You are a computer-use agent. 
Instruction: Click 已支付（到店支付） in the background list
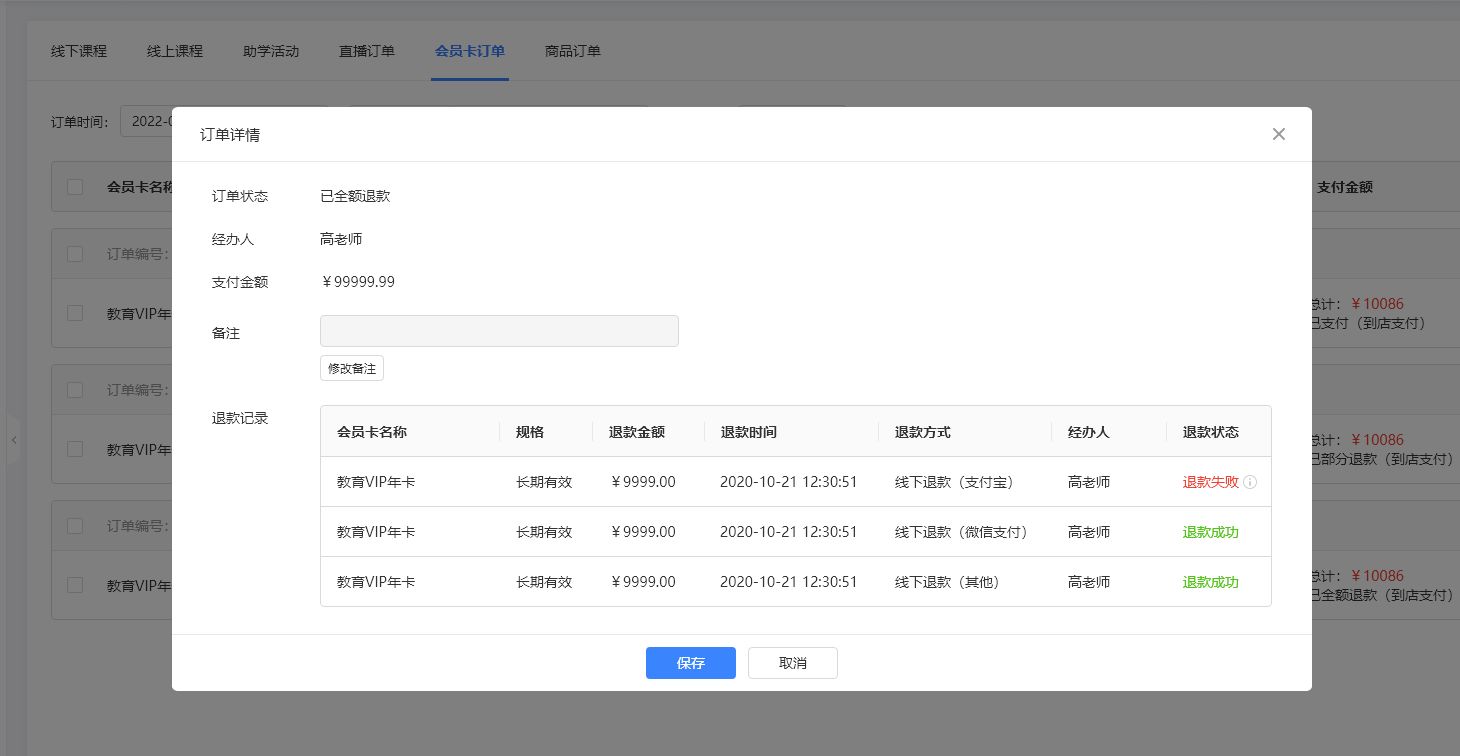point(1368,323)
